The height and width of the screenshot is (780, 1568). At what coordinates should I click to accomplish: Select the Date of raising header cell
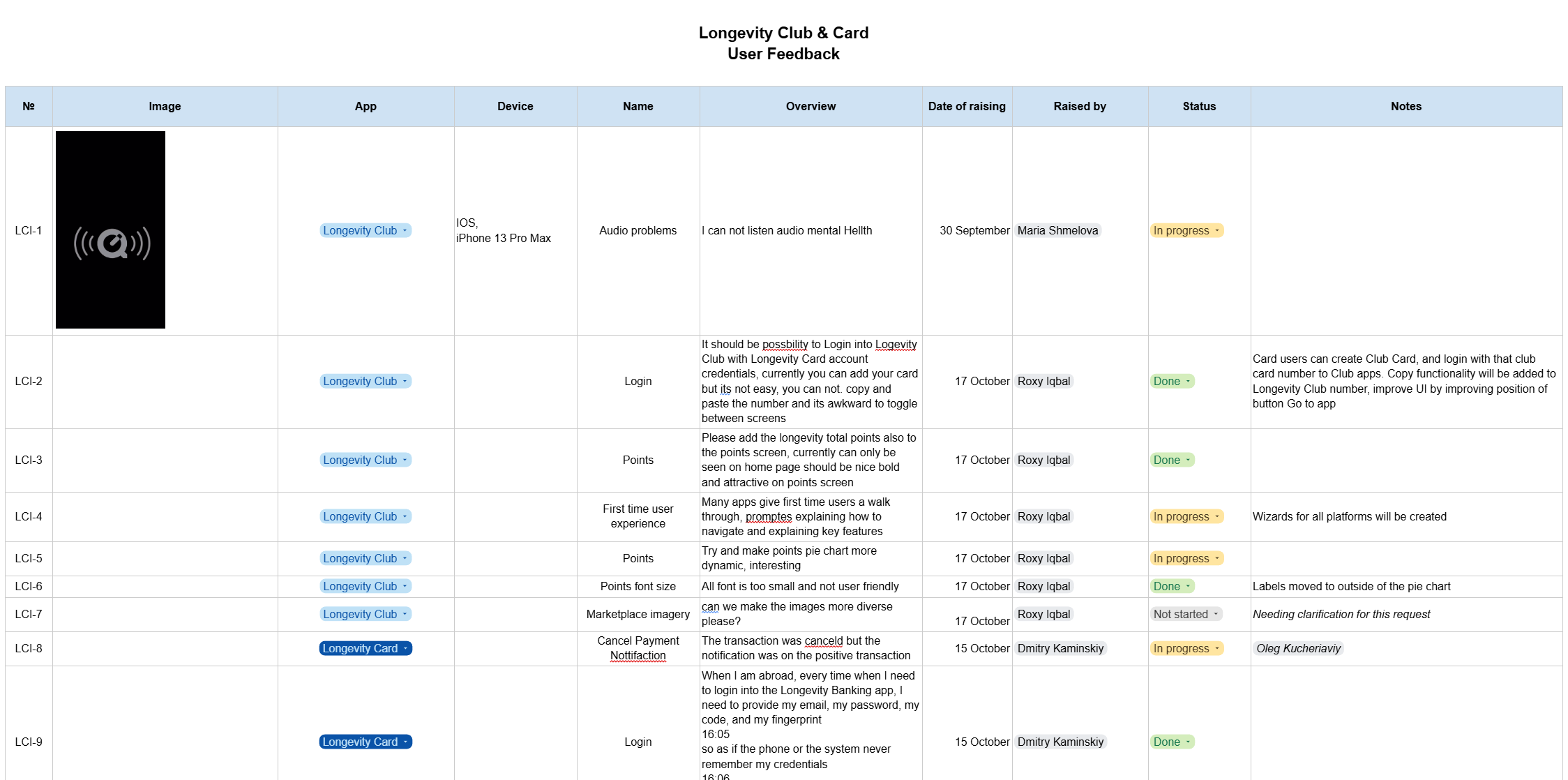click(967, 106)
